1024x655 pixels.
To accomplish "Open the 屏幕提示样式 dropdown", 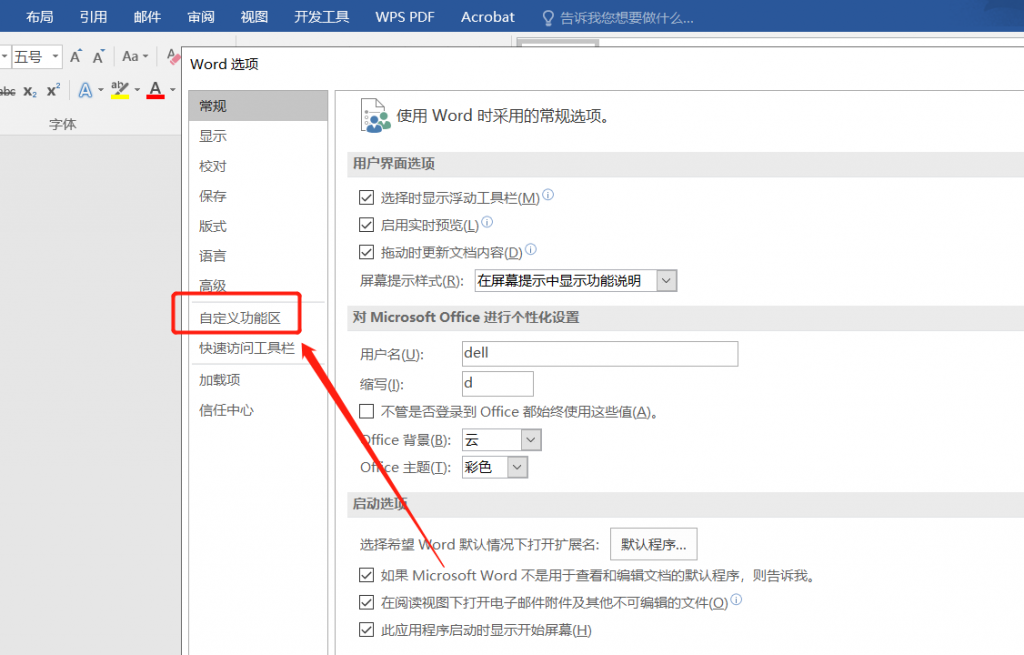I will pyautogui.click(x=575, y=281).
